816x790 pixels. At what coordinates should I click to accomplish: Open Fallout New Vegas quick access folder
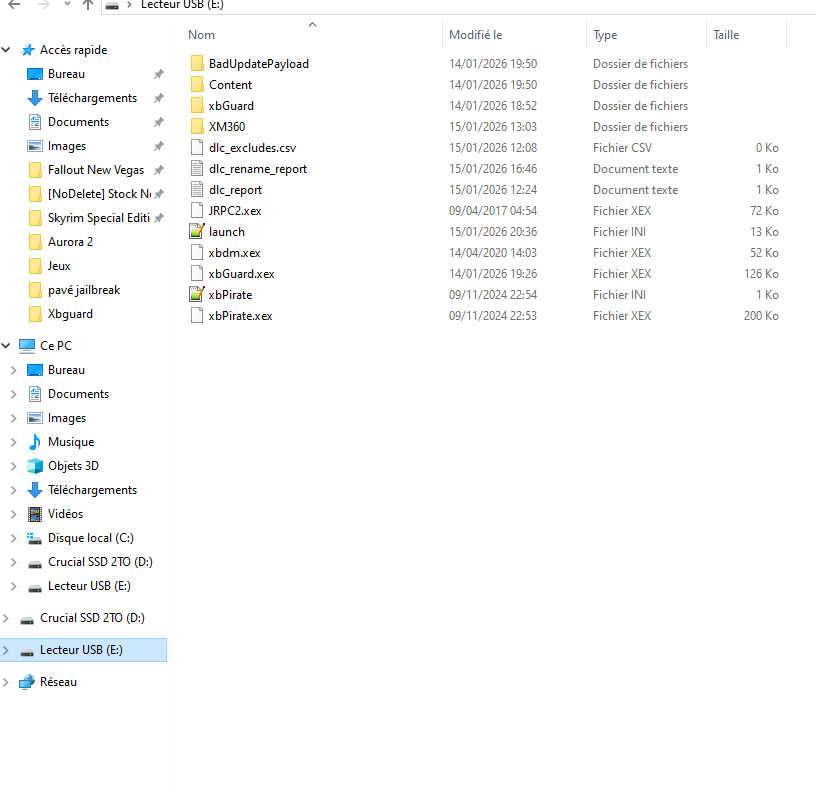click(x=96, y=170)
